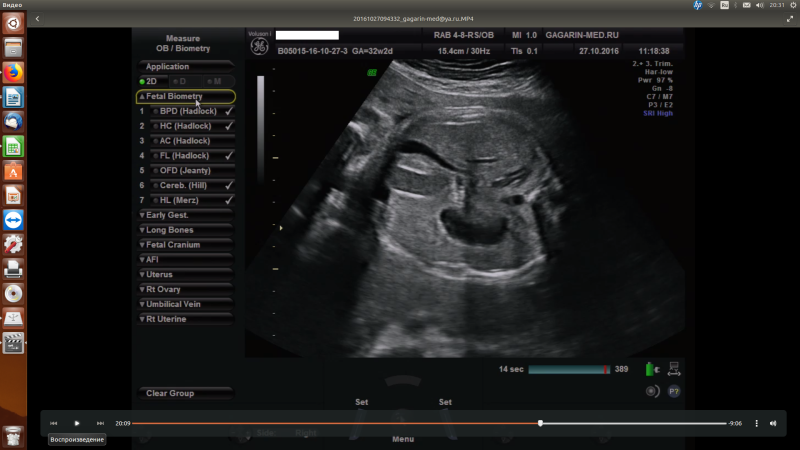Open the video player options menu dots
The width and height of the screenshot is (800, 450).
point(757,423)
